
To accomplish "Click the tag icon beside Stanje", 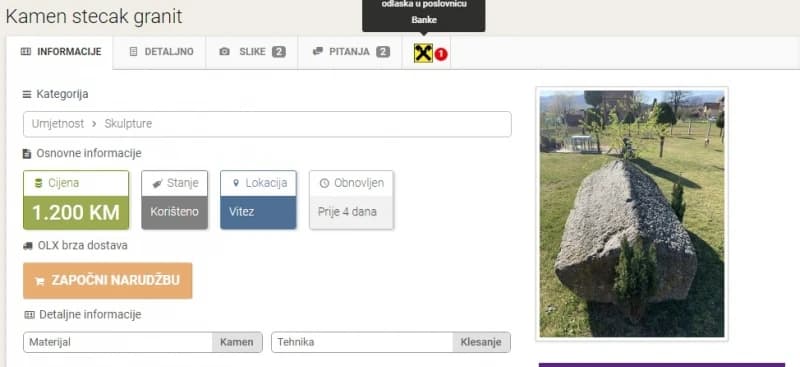I will click(x=158, y=184).
